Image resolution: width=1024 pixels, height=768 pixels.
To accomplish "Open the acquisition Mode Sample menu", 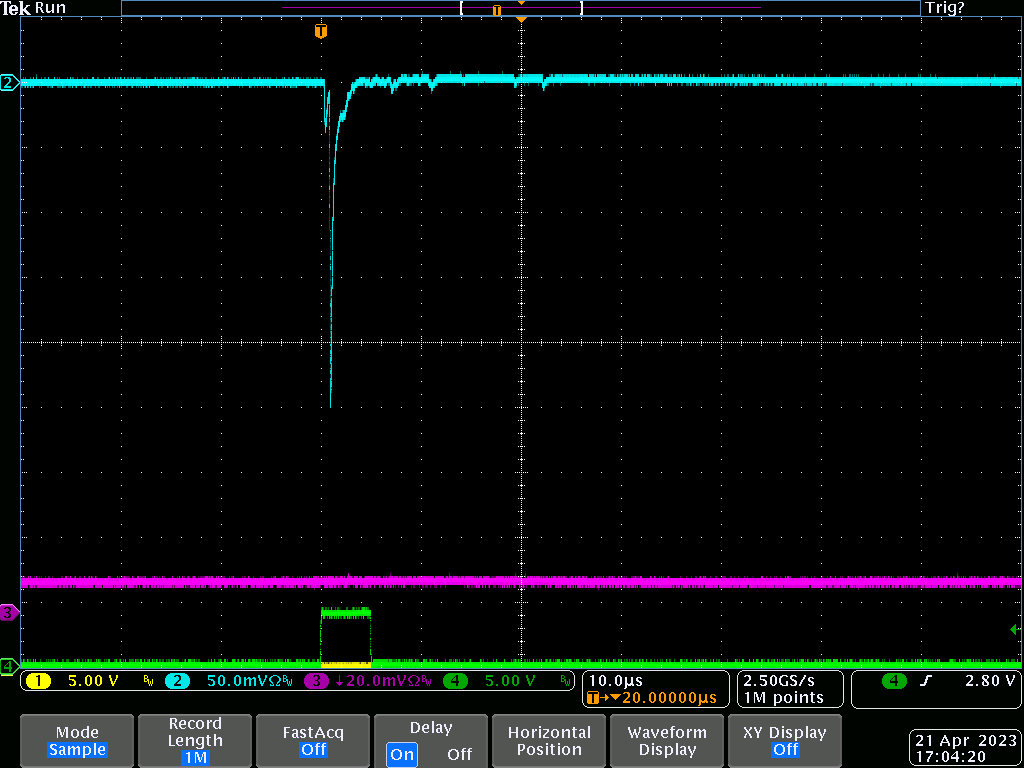I will 77,741.
